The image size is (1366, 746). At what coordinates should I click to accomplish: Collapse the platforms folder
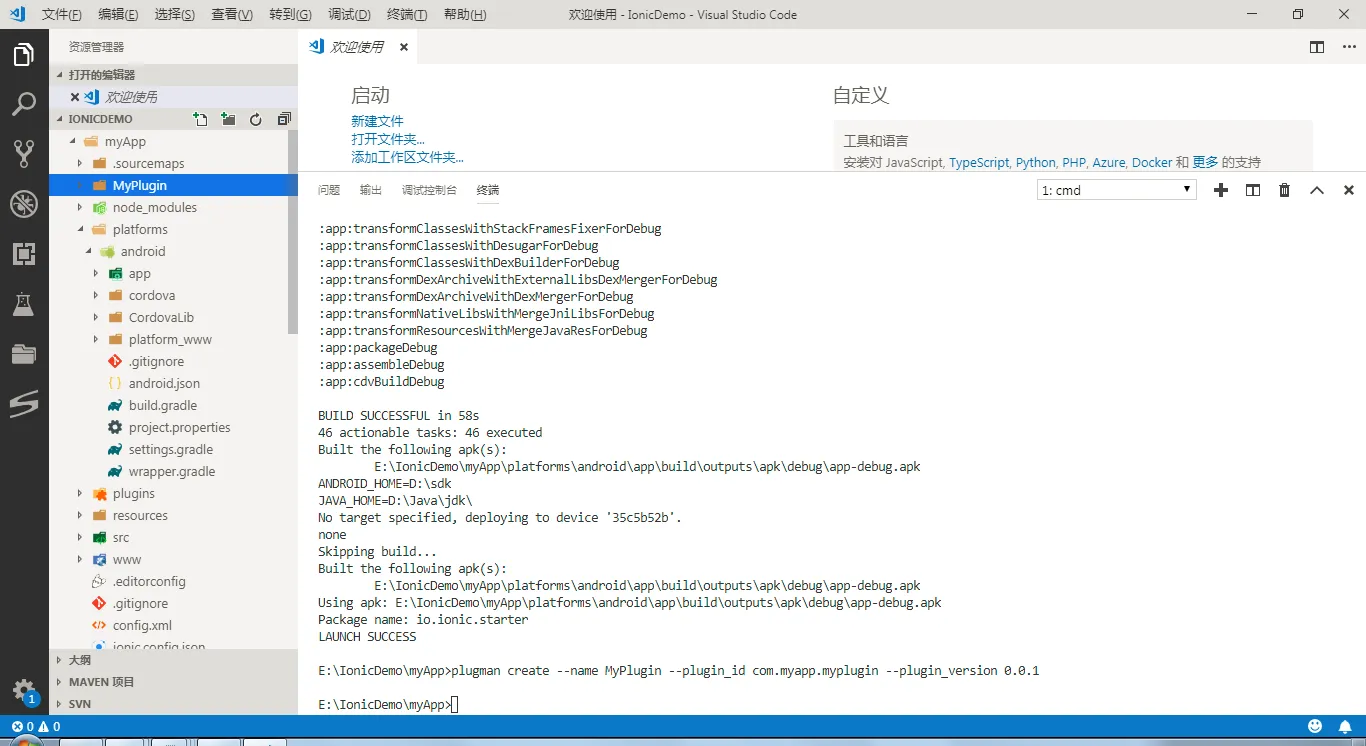pos(79,229)
